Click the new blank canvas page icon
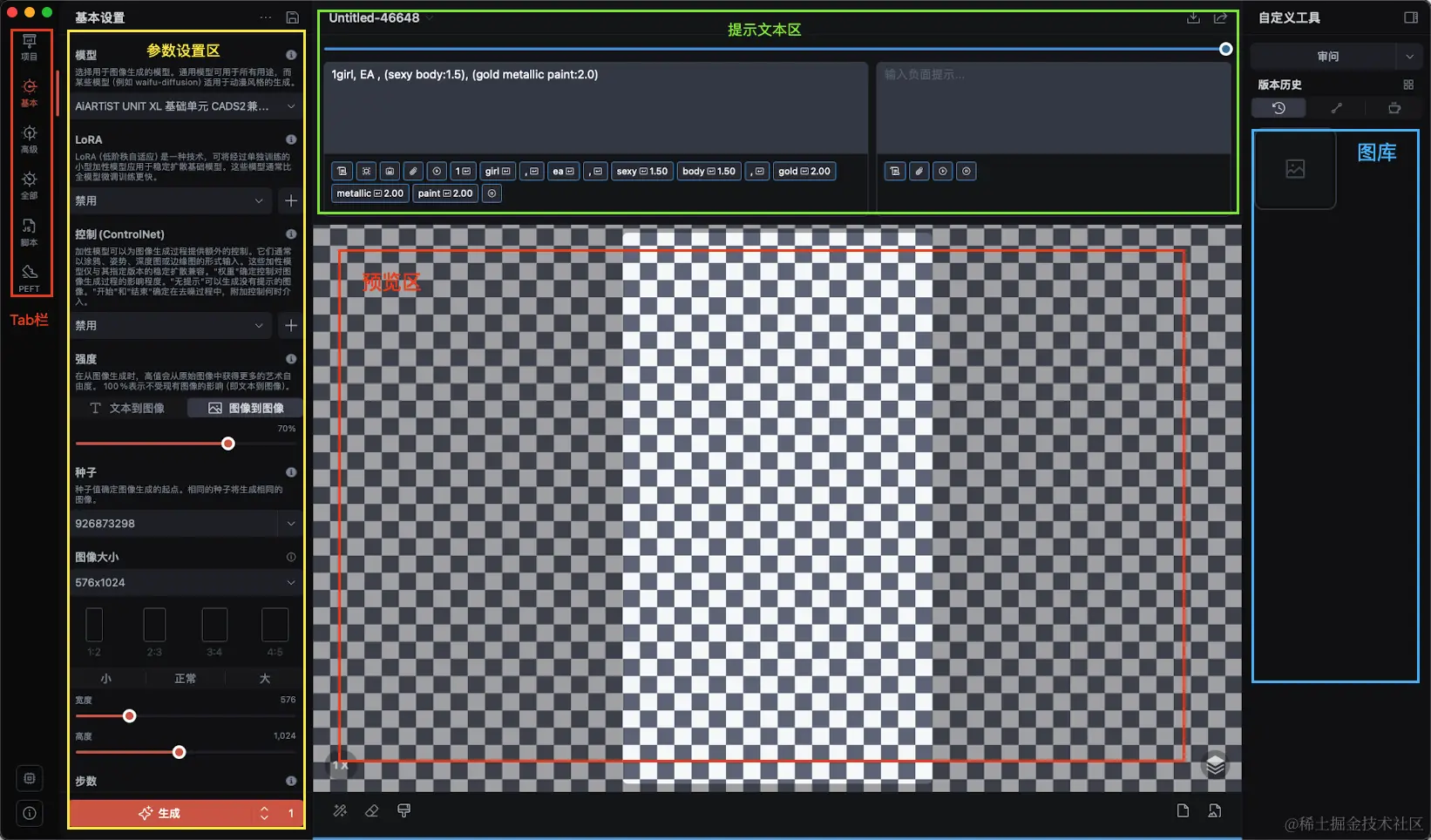The width and height of the screenshot is (1431, 840). (1183, 810)
